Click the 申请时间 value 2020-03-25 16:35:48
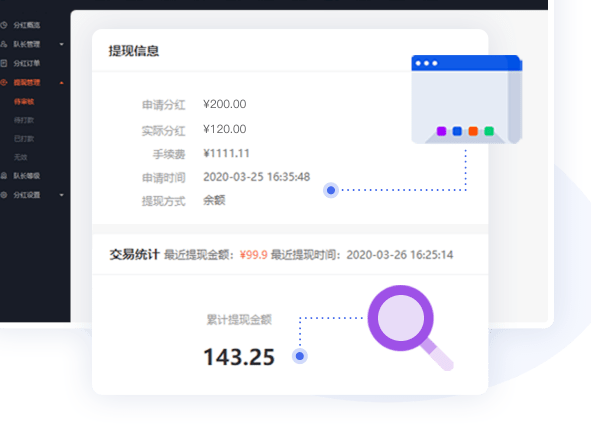The image size is (591, 424). tap(257, 177)
